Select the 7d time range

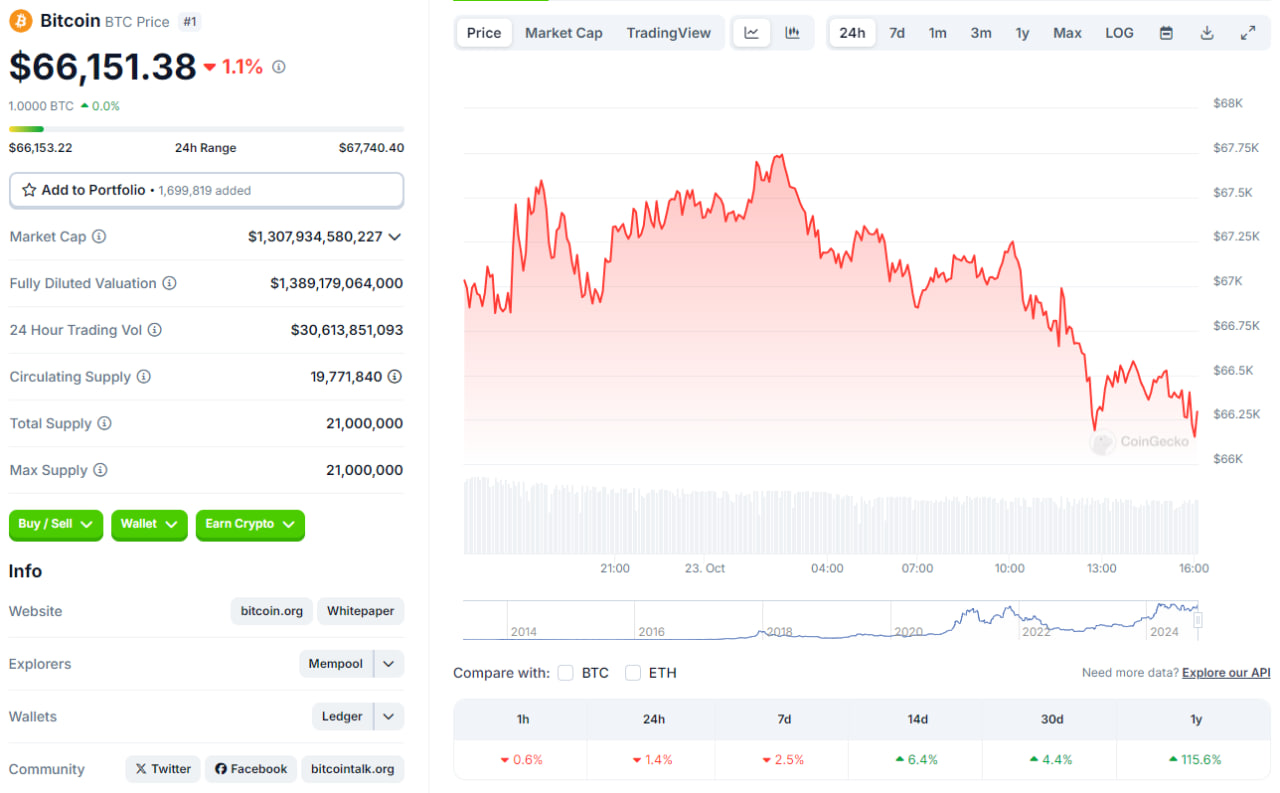[897, 33]
